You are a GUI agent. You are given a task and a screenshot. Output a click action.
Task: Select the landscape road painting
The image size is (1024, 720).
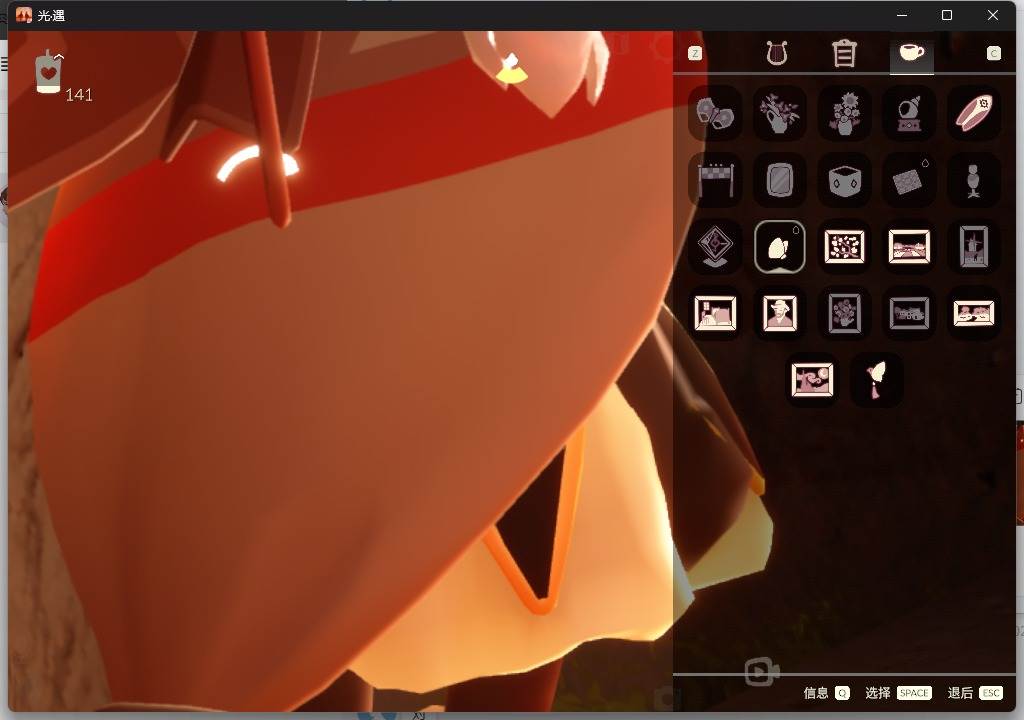point(909,246)
